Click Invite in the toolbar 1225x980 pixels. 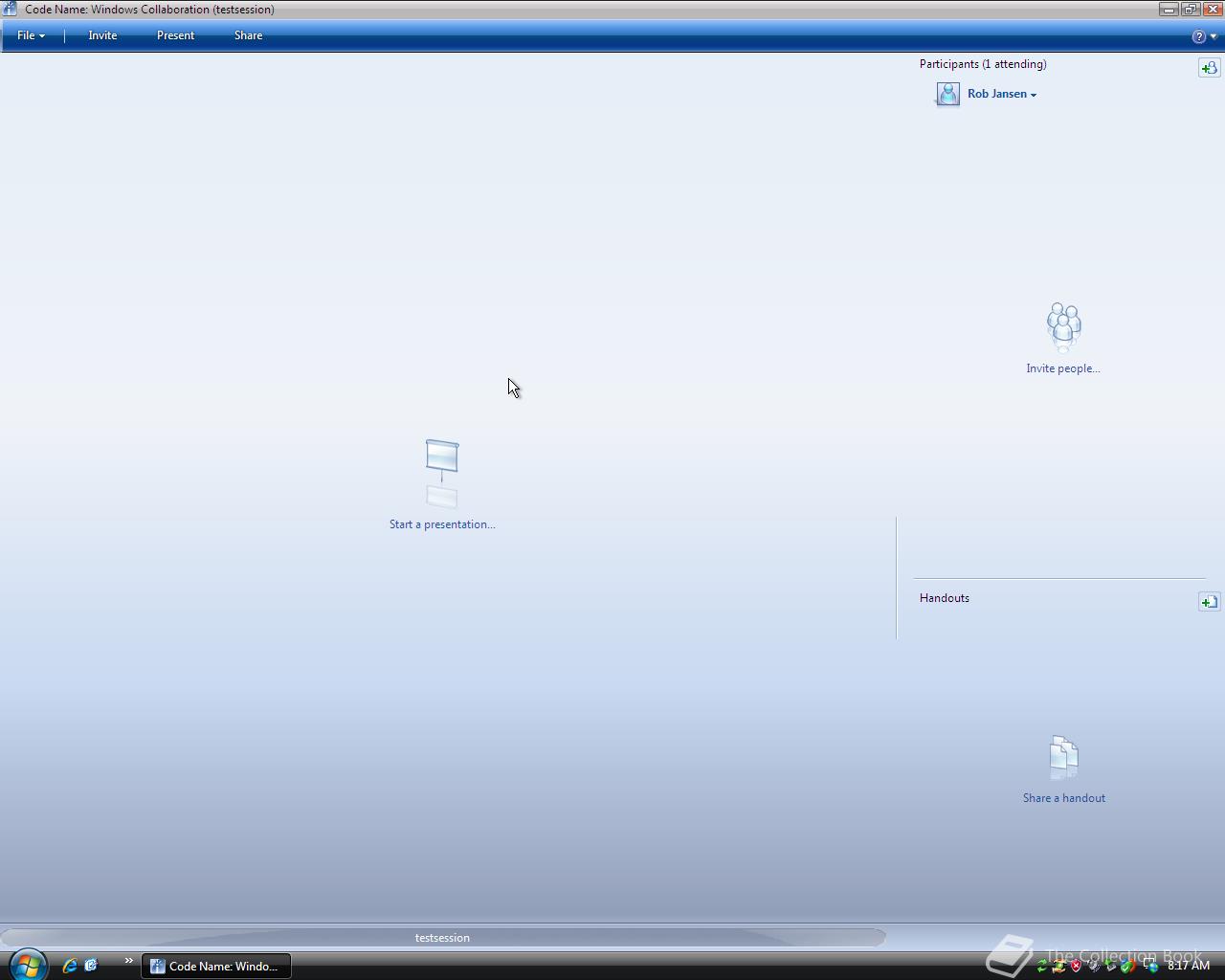[102, 35]
